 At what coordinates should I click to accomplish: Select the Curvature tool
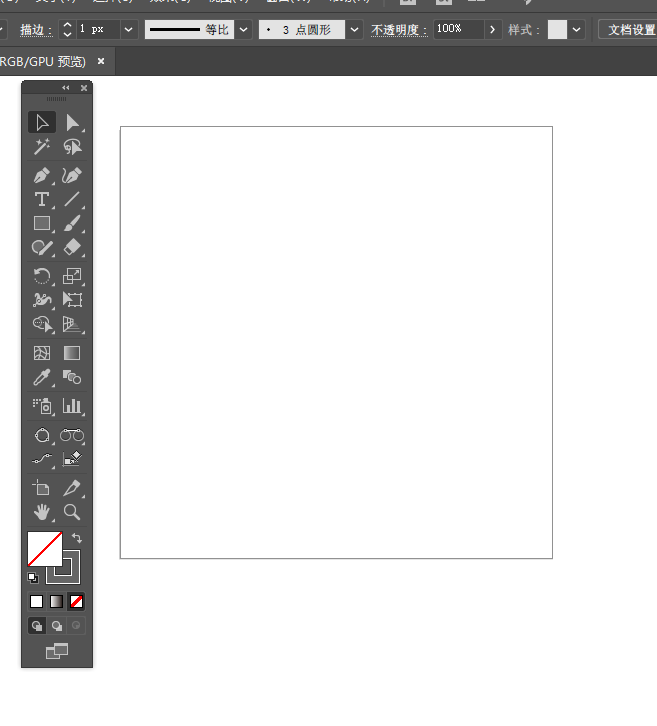(72, 175)
